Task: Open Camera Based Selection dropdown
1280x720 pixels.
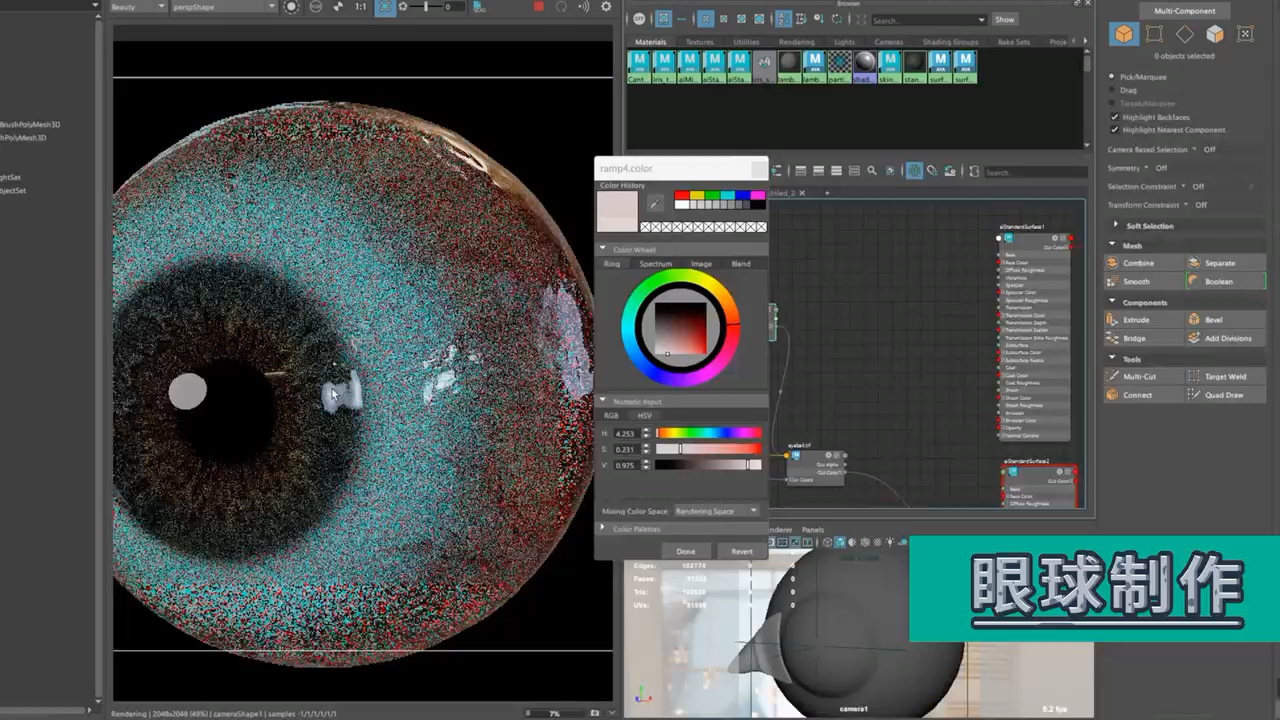Action: click(1194, 149)
